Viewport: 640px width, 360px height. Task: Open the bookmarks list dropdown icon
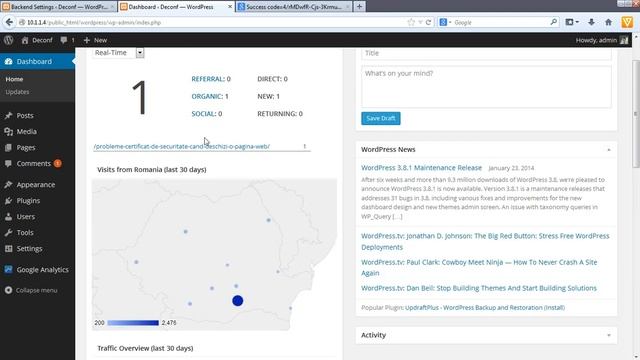pos(572,22)
